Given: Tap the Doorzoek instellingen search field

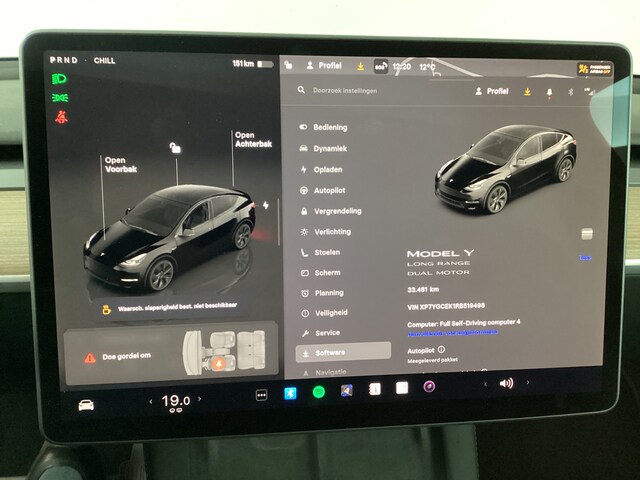Looking at the screenshot, I should click(370, 90).
